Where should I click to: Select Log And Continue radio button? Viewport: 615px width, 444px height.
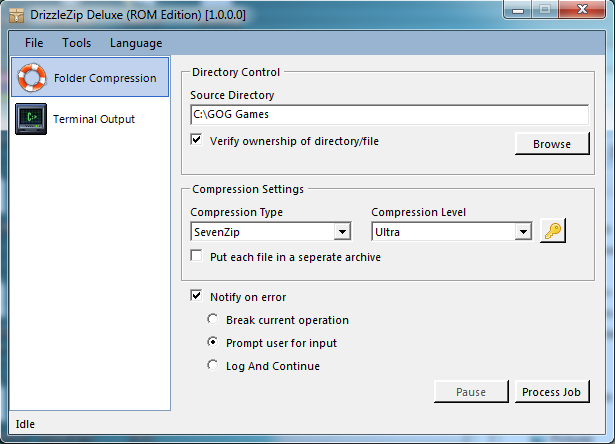[213, 365]
